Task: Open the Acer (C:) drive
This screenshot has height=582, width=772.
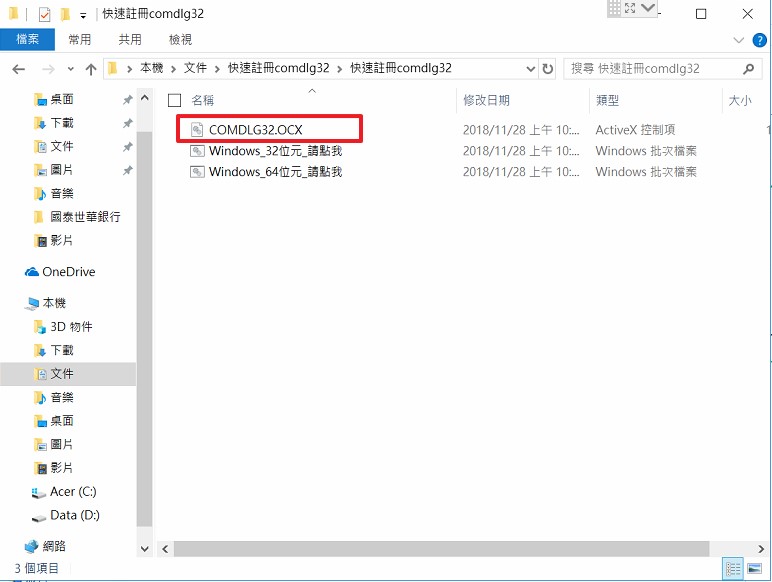Action: (x=73, y=491)
